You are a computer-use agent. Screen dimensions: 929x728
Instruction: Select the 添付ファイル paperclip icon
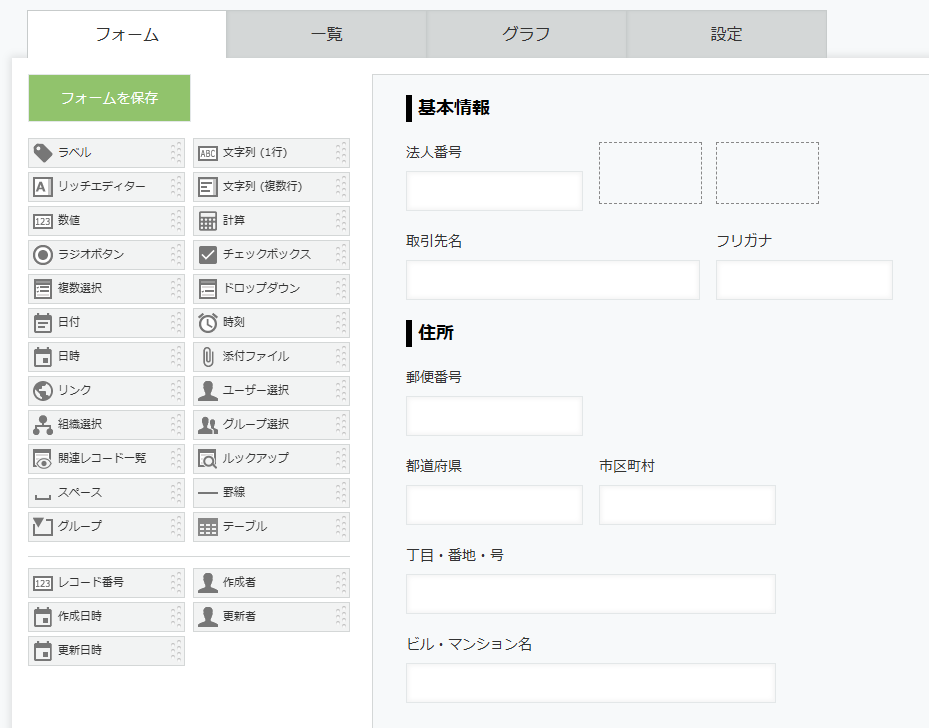(207, 357)
